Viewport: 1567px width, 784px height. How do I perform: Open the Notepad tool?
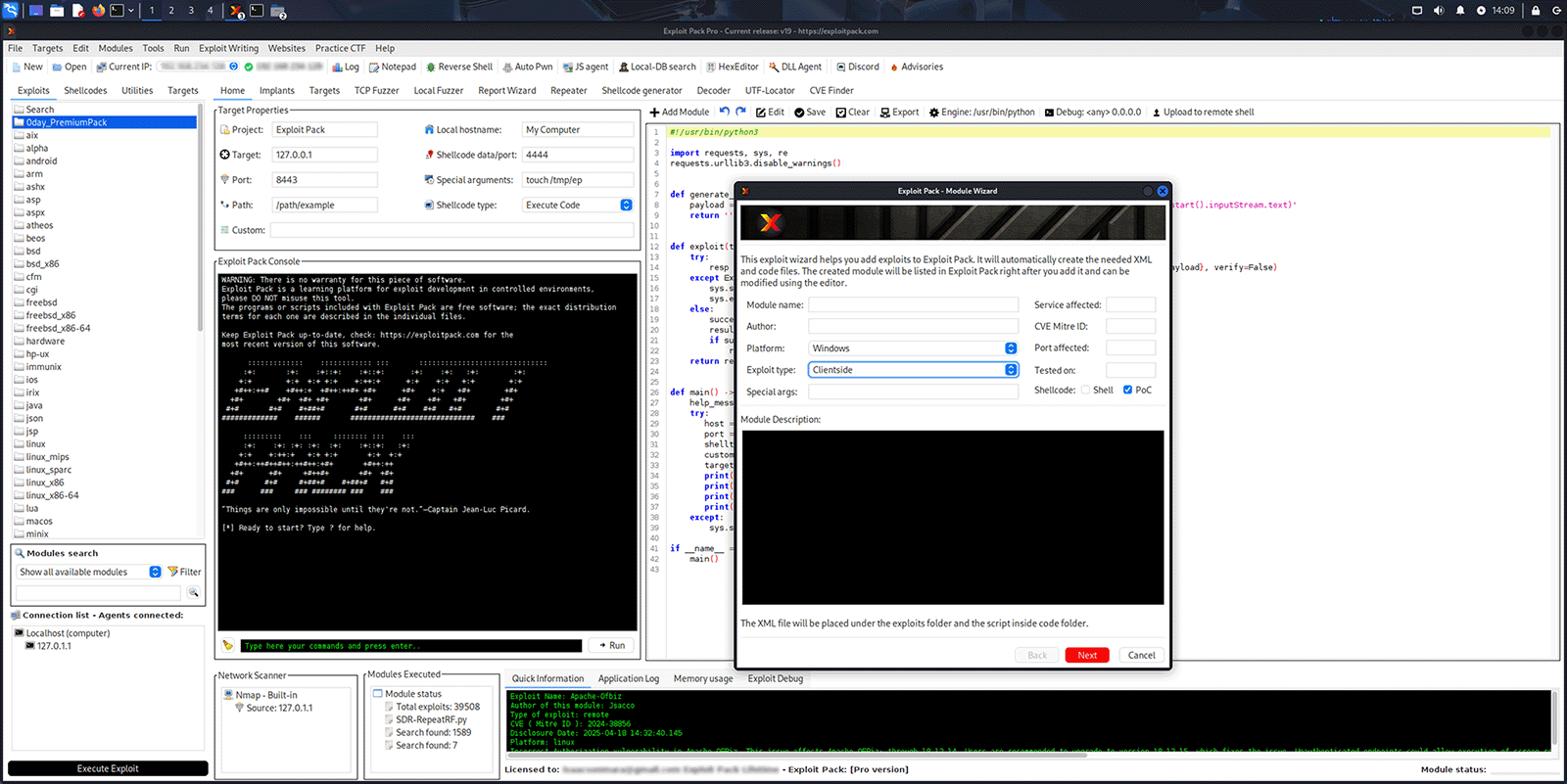392,68
